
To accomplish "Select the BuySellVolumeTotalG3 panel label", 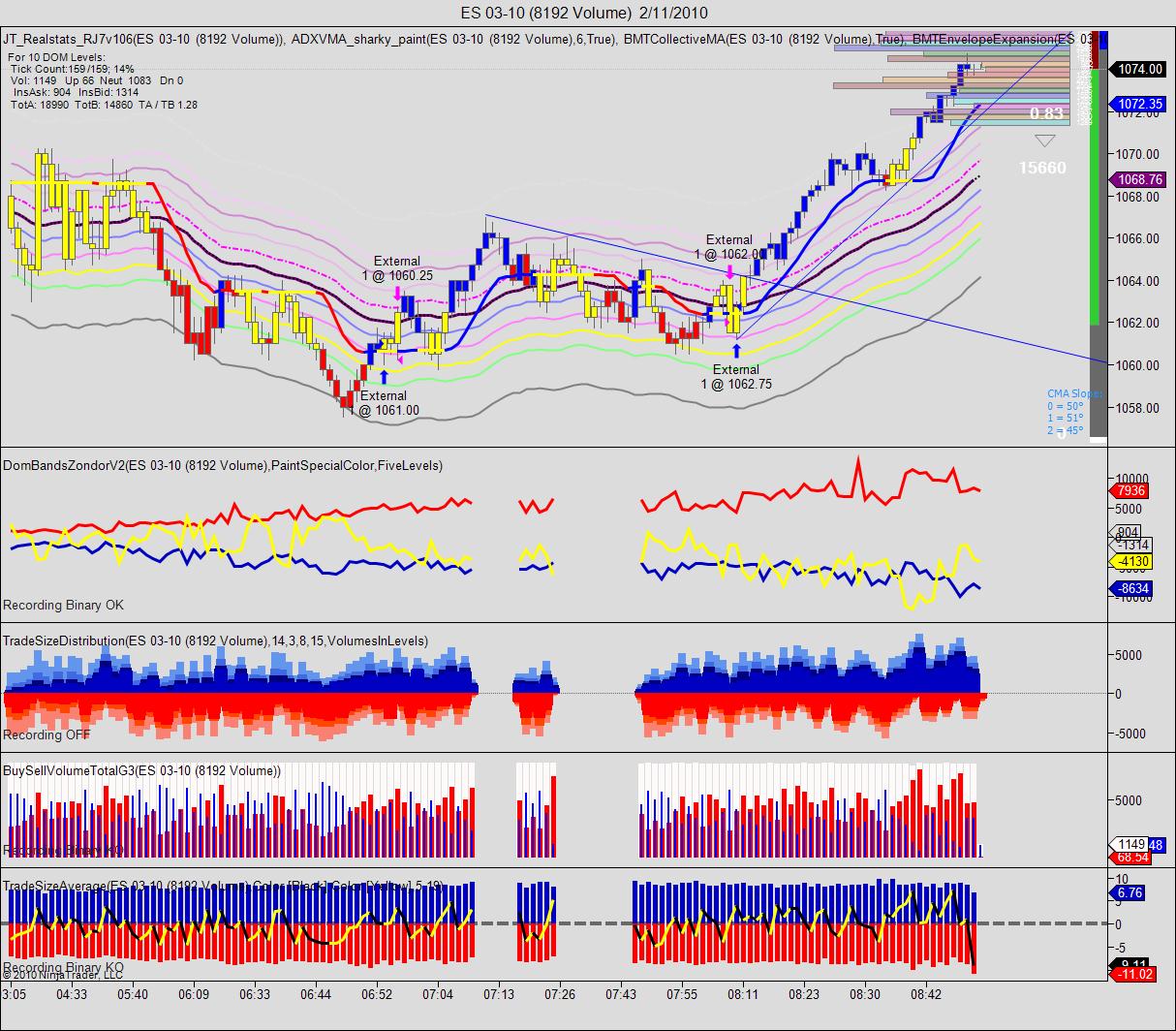I will pyautogui.click(x=142, y=770).
